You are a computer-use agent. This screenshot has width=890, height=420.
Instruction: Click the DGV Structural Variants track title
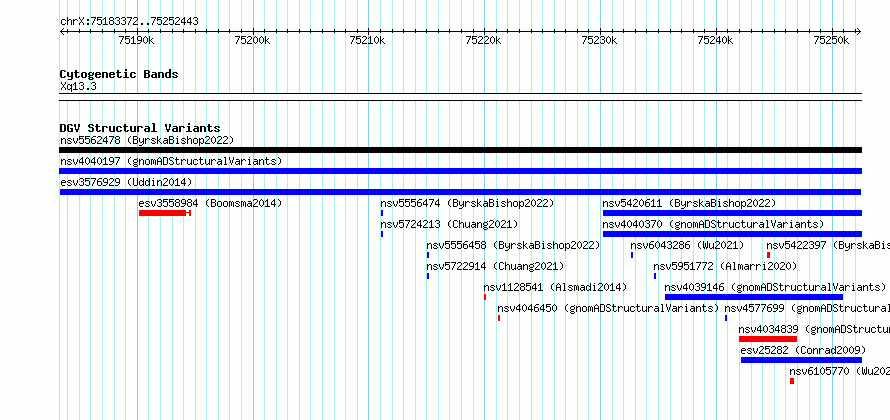click(x=140, y=128)
